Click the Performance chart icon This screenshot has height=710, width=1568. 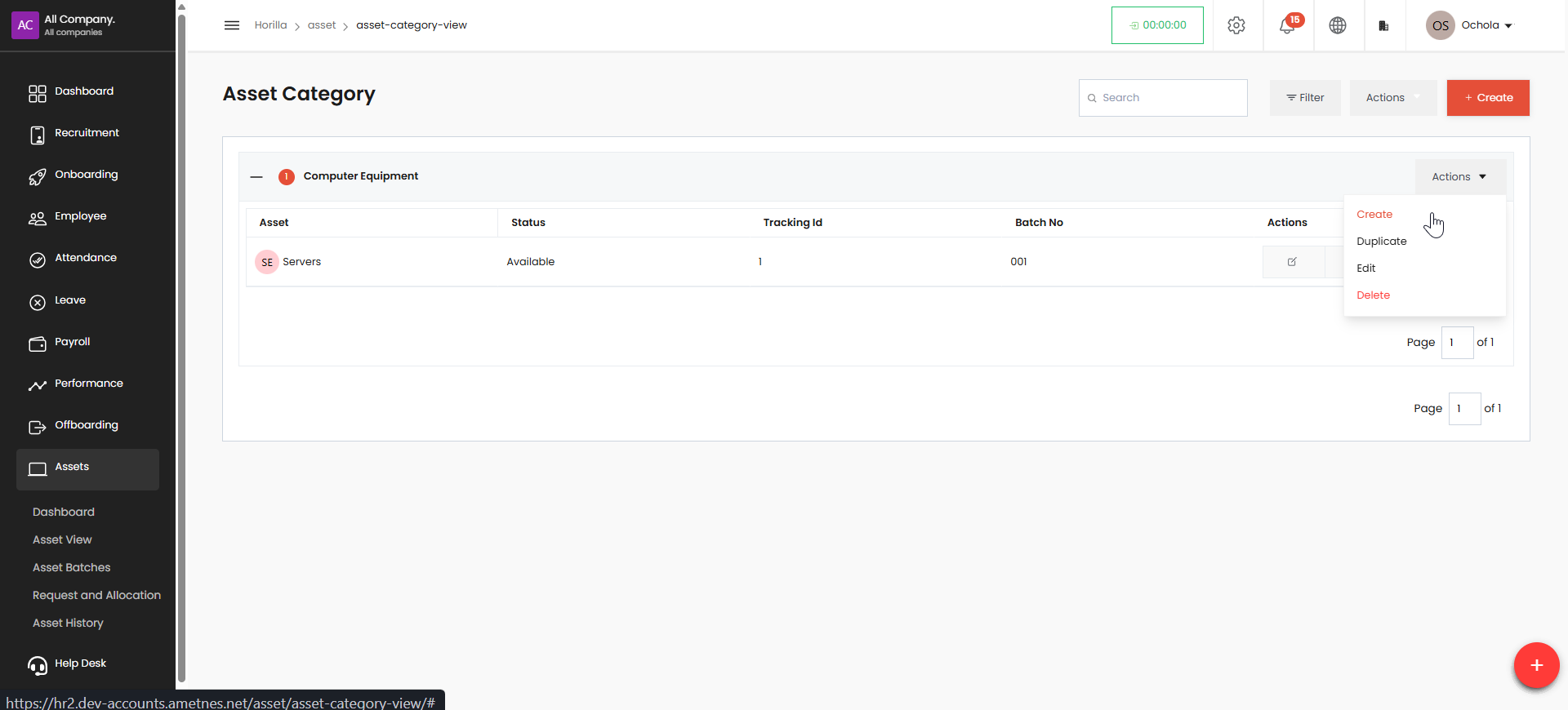coord(38,386)
